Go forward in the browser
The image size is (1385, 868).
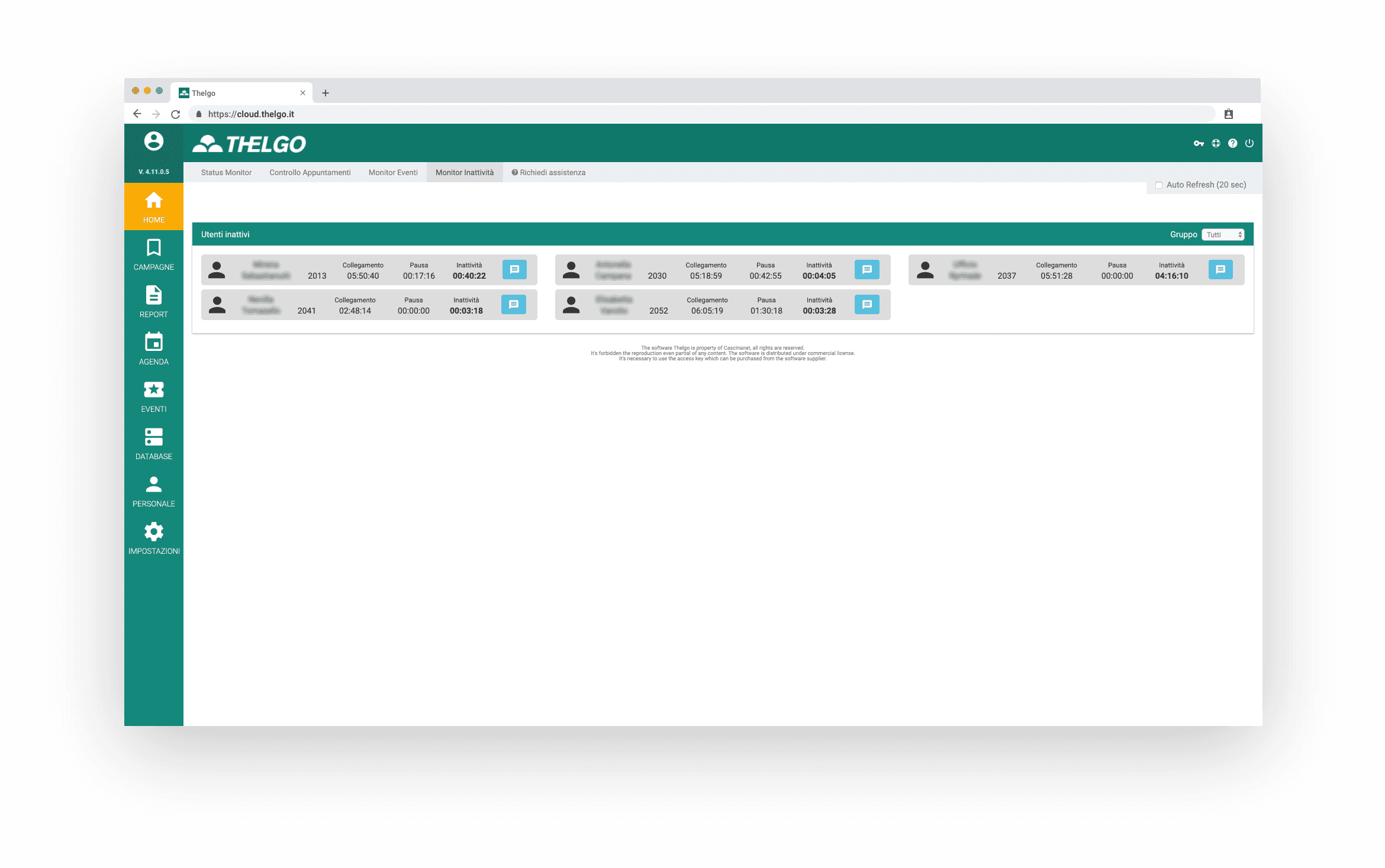(x=156, y=114)
